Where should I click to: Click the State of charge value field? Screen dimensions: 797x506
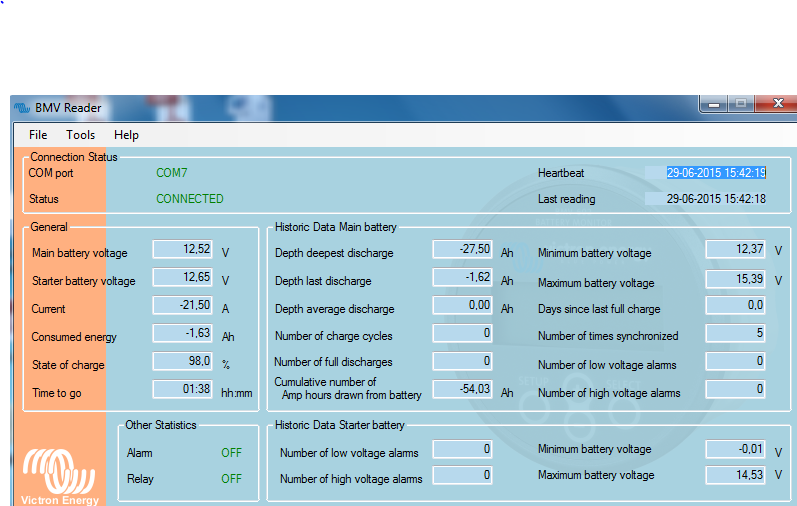pos(183,361)
